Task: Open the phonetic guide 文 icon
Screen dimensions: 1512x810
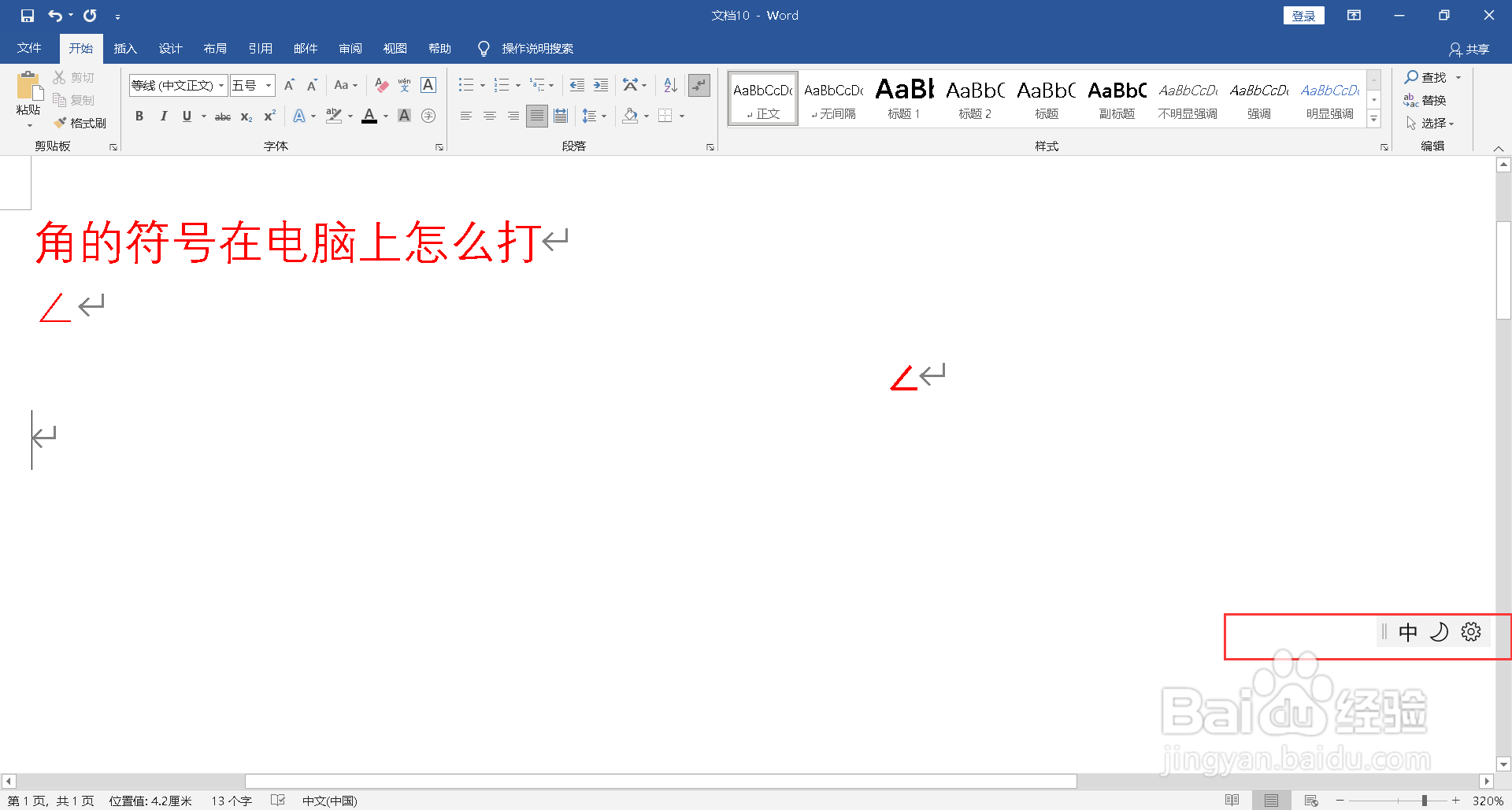Action: pyautogui.click(x=405, y=85)
